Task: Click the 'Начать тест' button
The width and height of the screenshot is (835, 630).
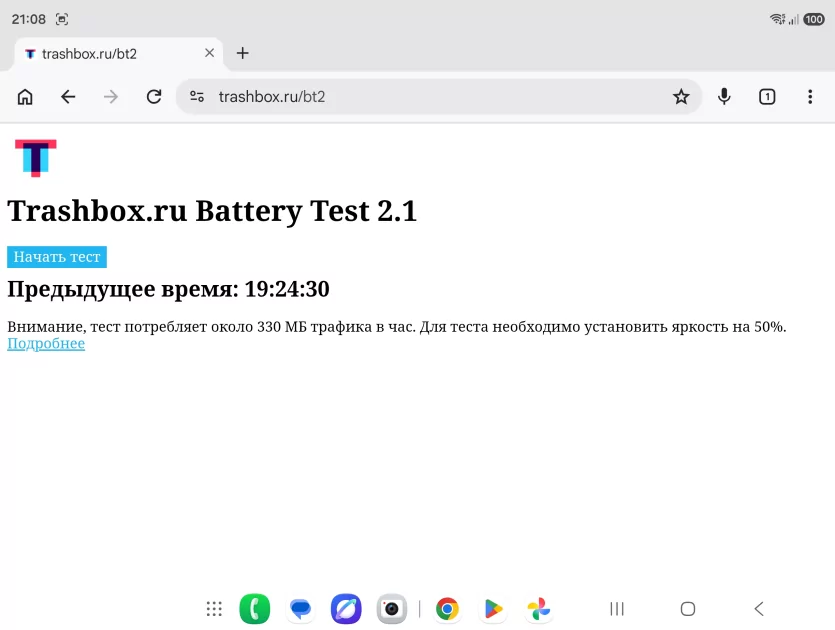Action: pyautogui.click(x=57, y=257)
